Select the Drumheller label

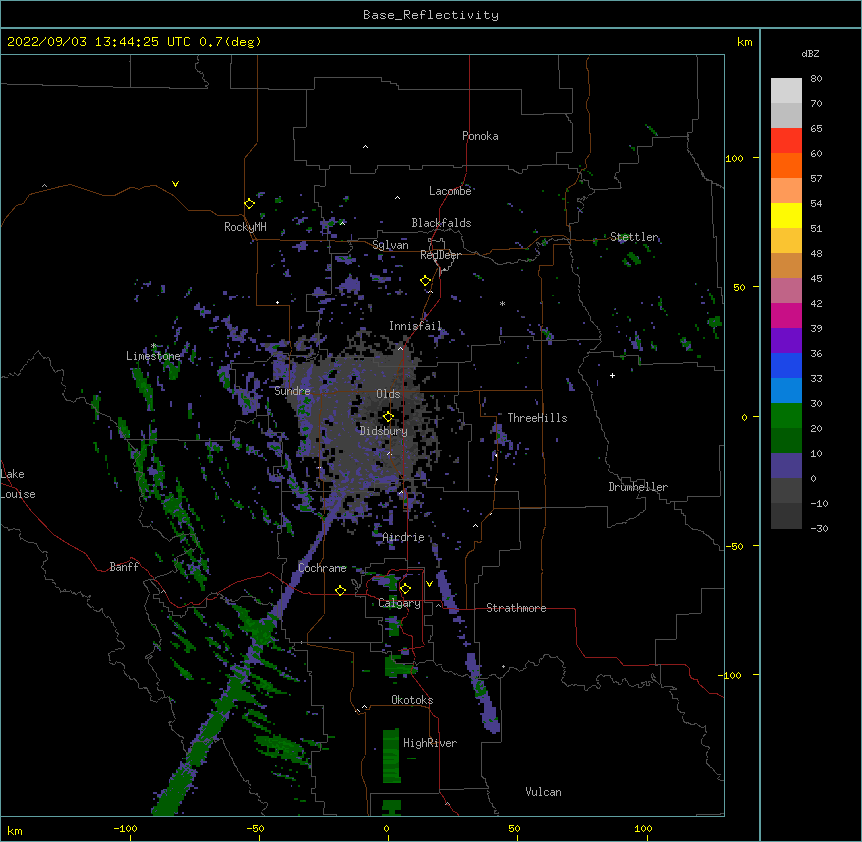[638, 487]
